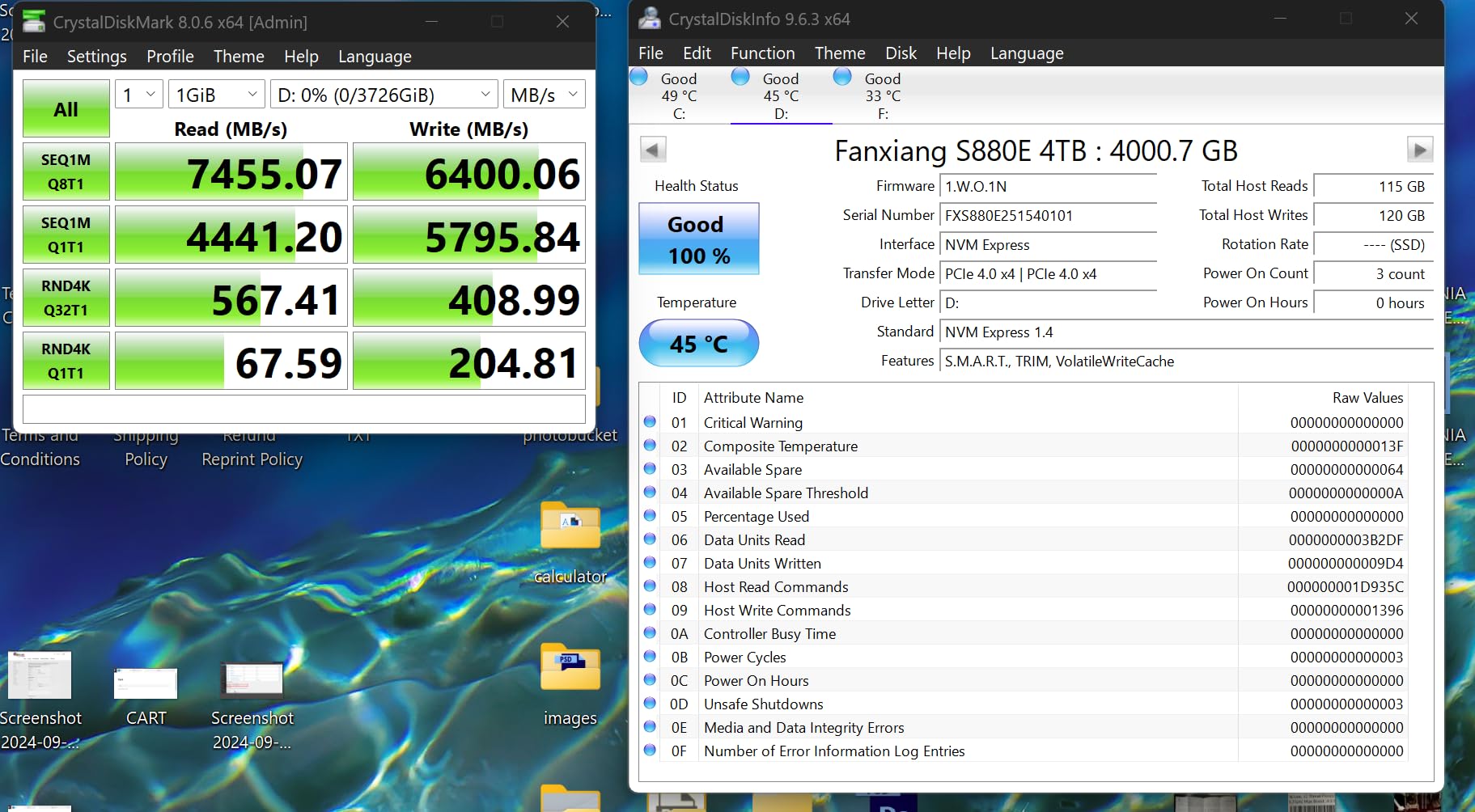Click the left disk navigation arrow in CrystalDiskInfo
The width and height of the screenshot is (1475, 812).
(652, 150)
